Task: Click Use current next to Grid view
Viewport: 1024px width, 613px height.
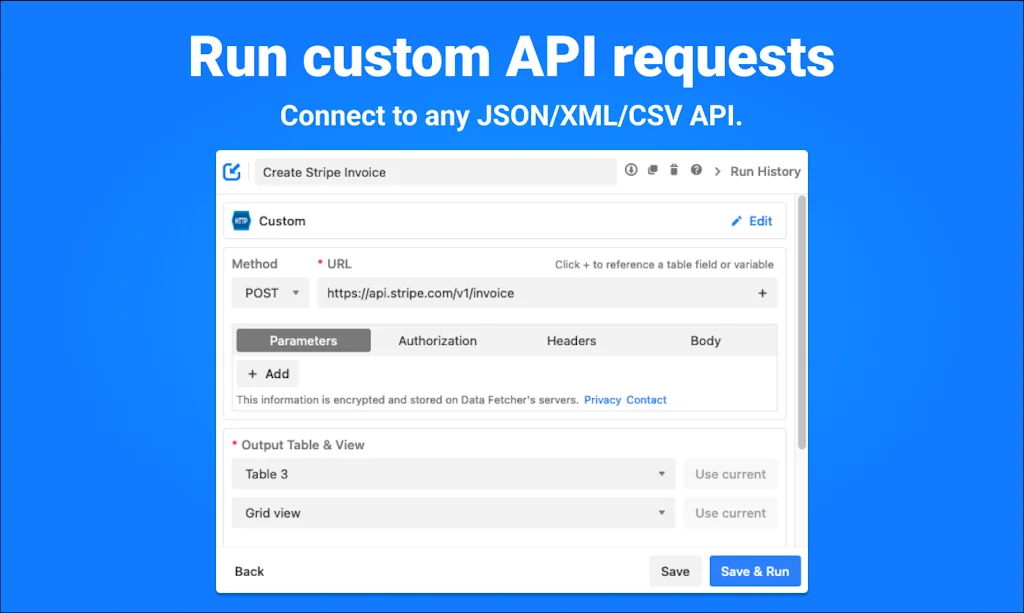Action: 730,512
